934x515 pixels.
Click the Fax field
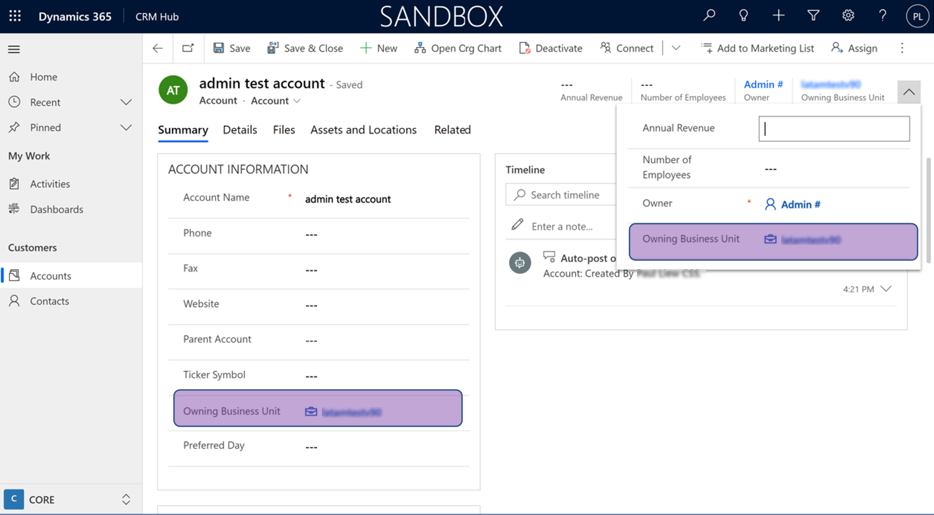tap(319, 270)
